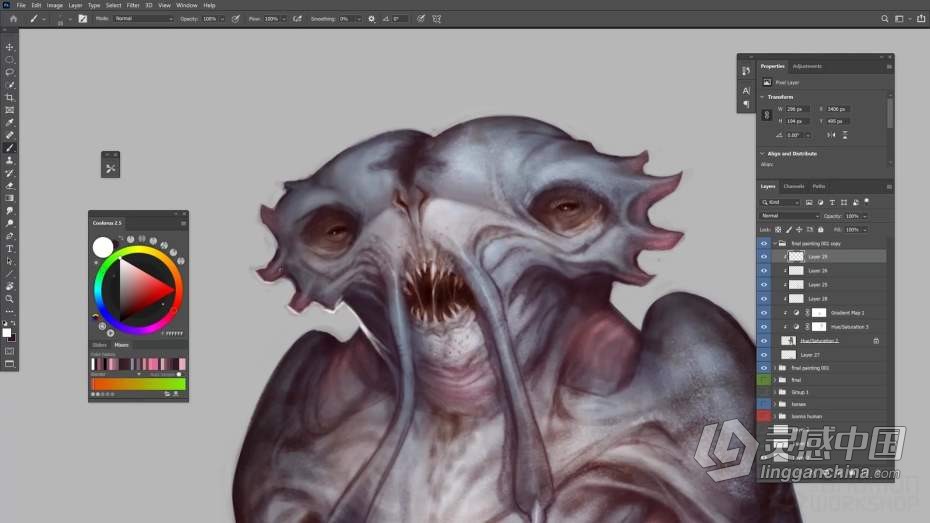Viewport: 930px width, 523px height.
Task: Switch to the Channels tab
Action: 794,186
